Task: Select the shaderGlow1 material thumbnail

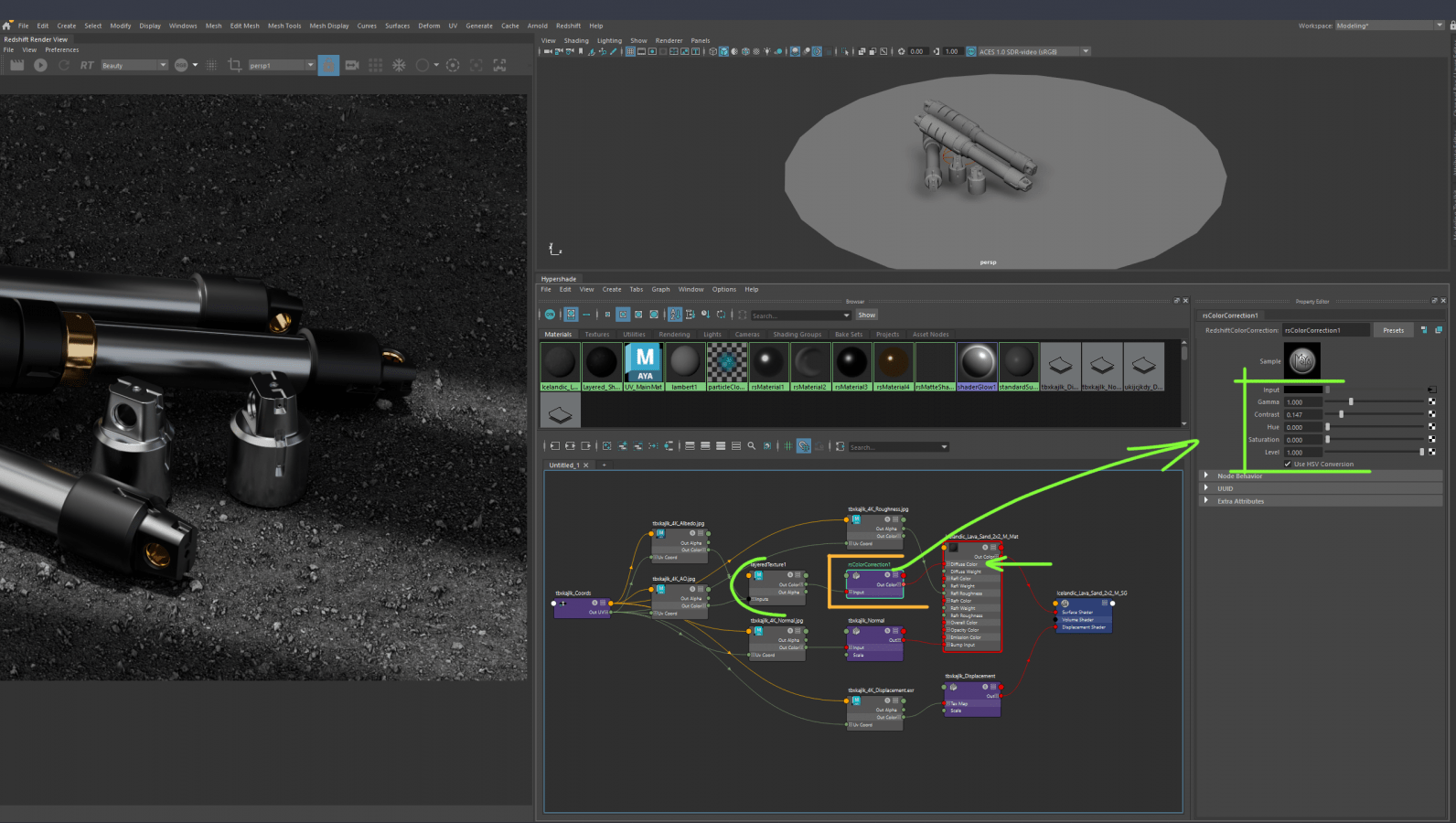Action: 977,363
